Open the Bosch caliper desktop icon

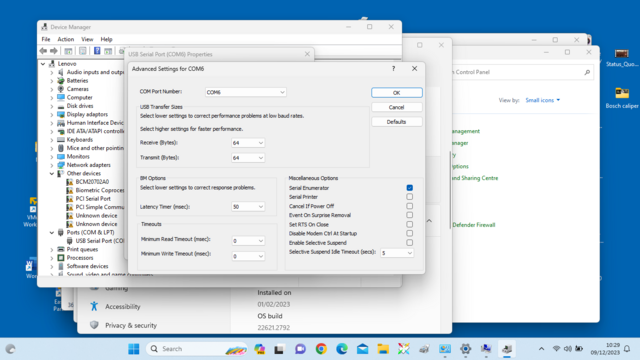point(622,98)
